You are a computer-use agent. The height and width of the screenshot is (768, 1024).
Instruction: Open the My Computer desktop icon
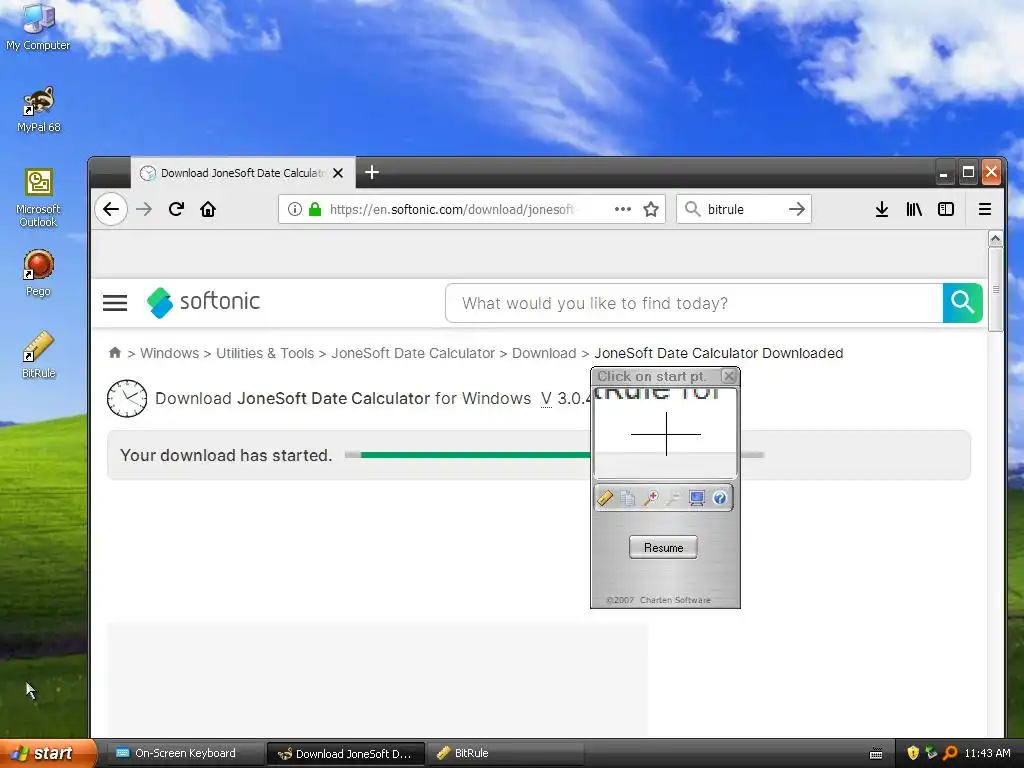pyautogui.click(x=38, y=27)
